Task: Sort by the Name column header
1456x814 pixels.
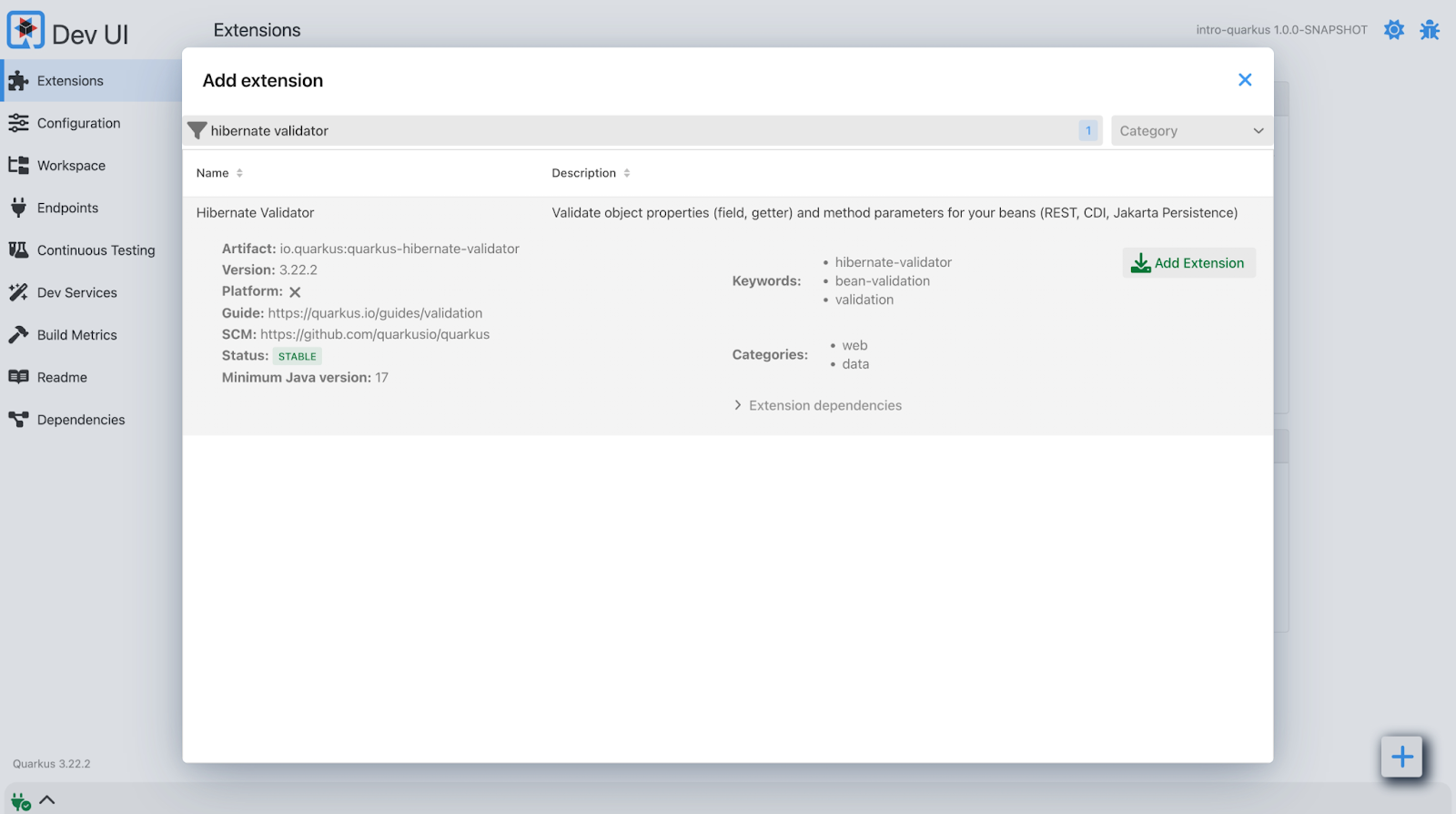Action: (x=212, y=173)
